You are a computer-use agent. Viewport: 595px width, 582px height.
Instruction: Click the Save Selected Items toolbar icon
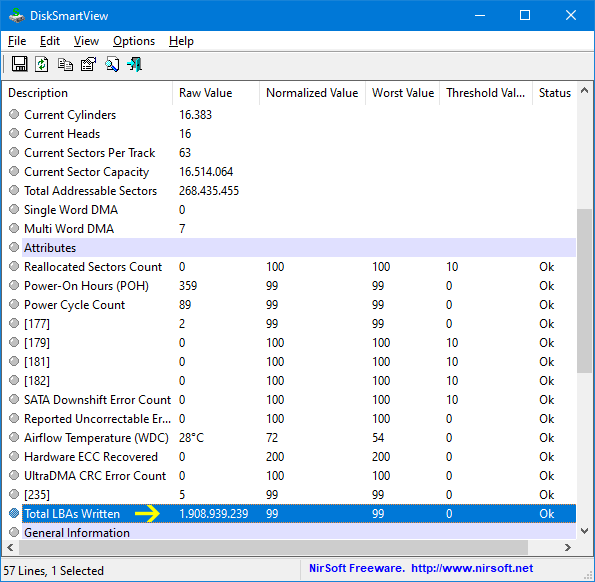19,64
